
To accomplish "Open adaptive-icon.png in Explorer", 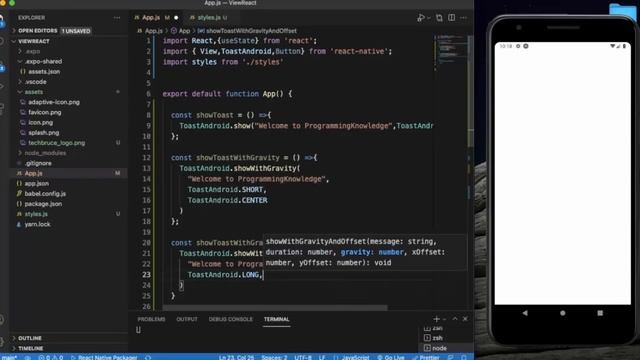I will click(54, 102).
